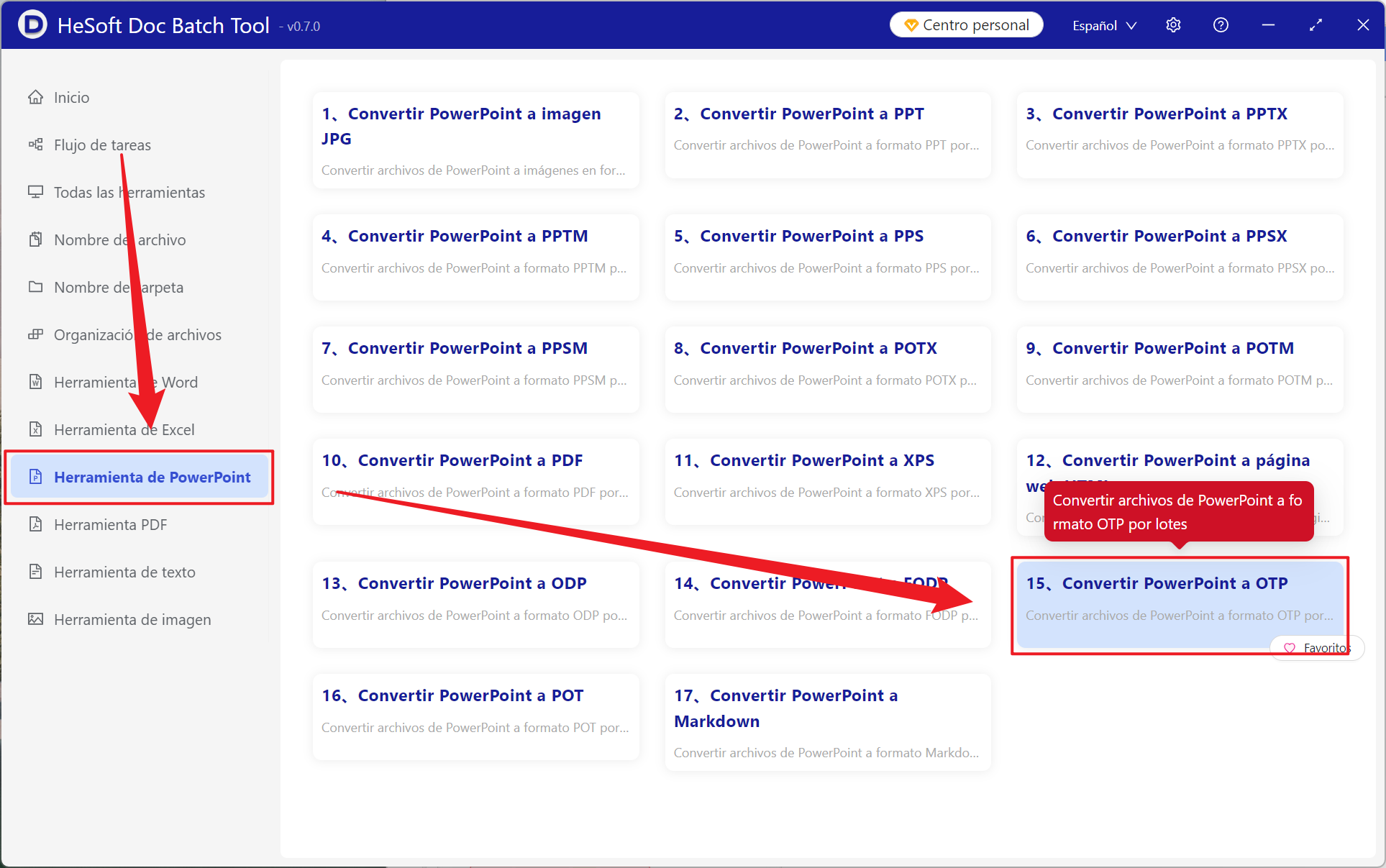Open Nombre de archivo section
1386x868 pixels.
click(140, 239)
